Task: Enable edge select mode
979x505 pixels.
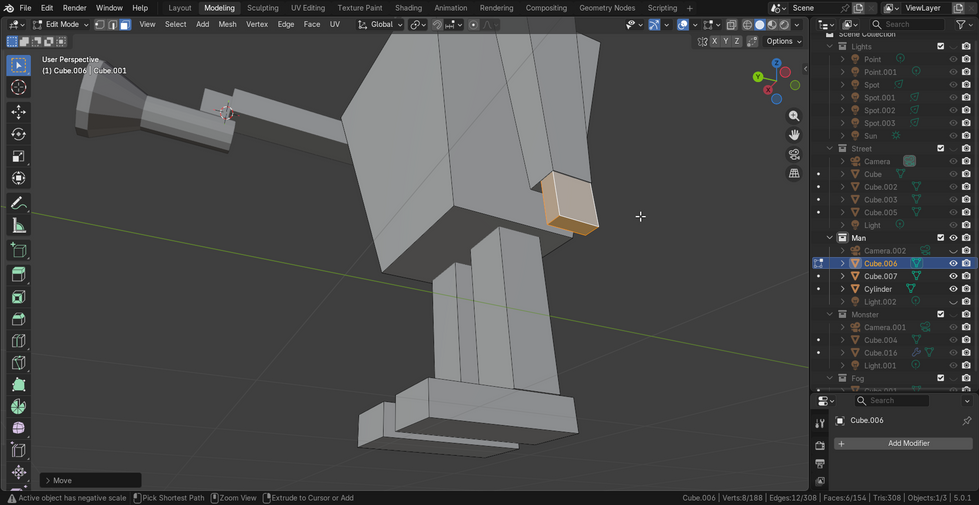Action: coord(112,24)
